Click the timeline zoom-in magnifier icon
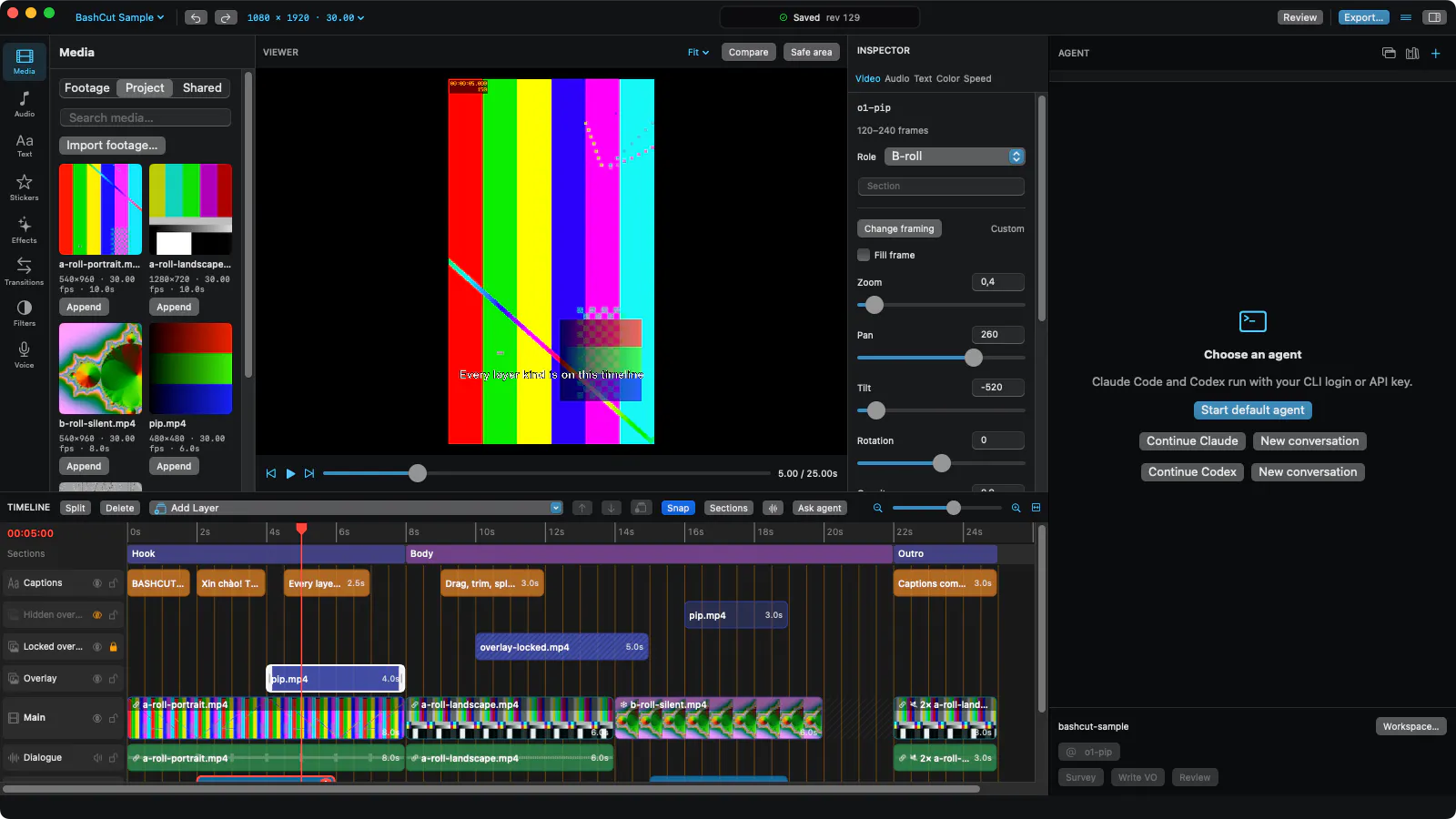Screen dimensions: 1456x819 click(1016, 508)
